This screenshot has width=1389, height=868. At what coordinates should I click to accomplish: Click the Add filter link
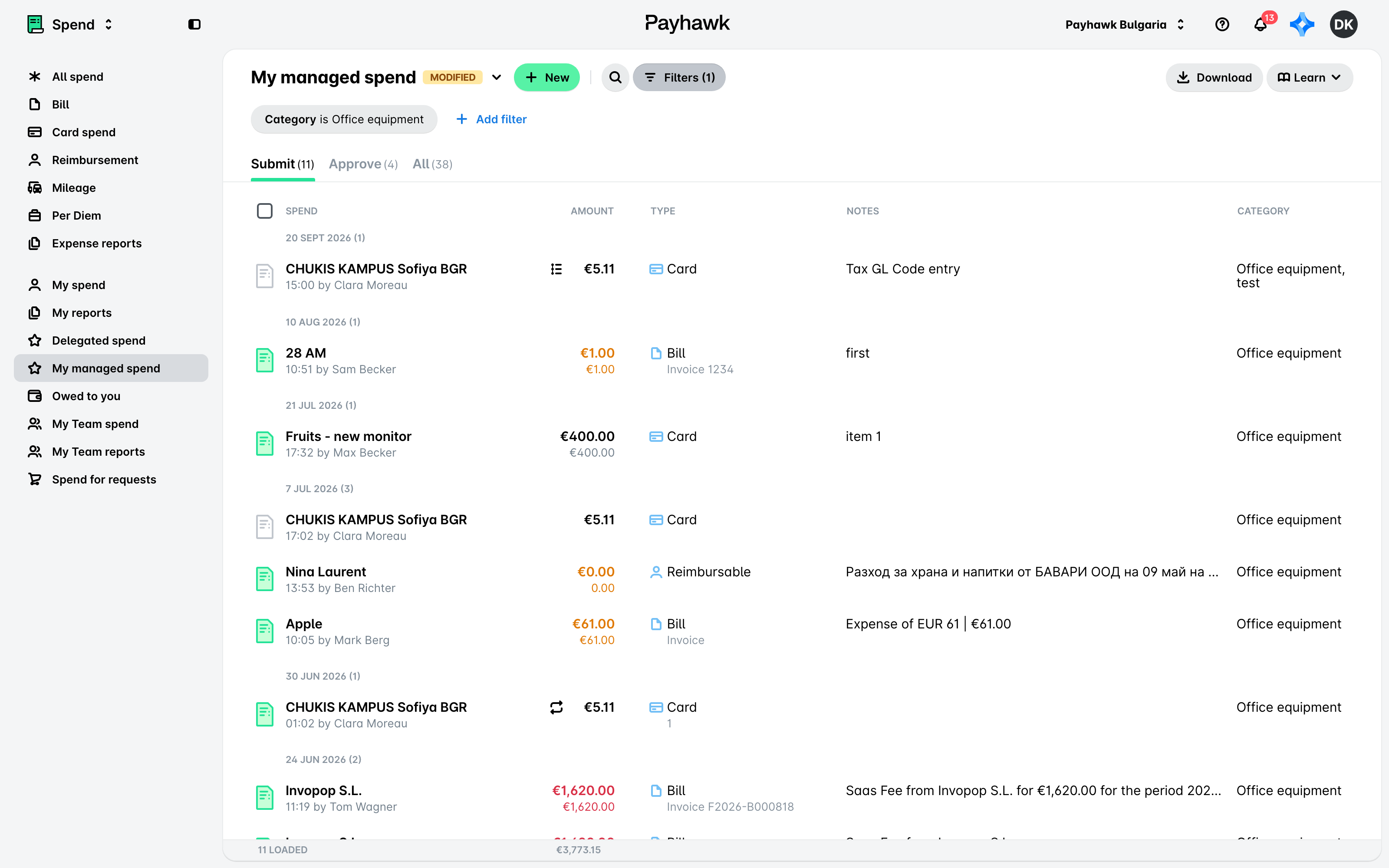[x=491, y=119]
